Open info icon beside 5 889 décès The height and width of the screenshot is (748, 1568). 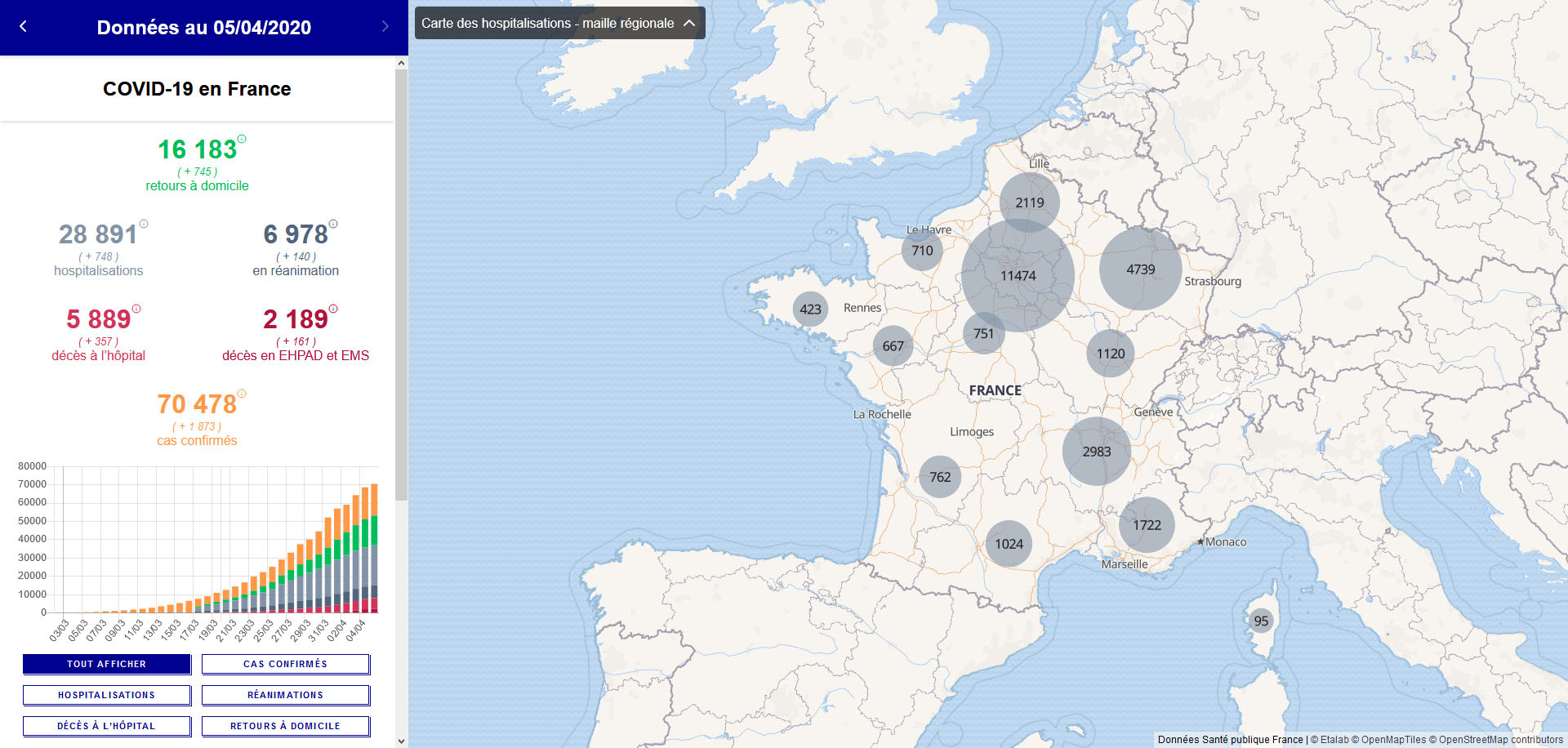coord(136,309)
